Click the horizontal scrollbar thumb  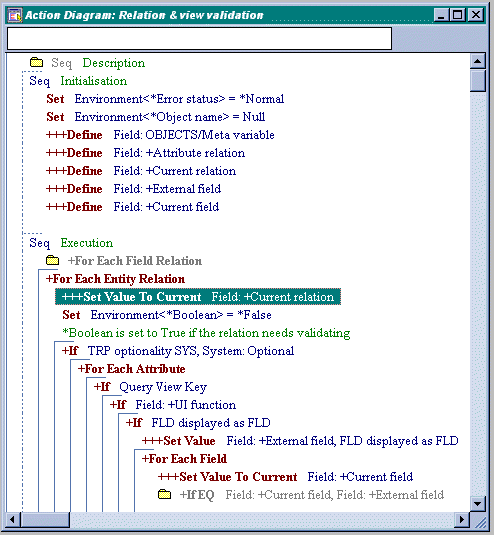click(x=45, y=520)
